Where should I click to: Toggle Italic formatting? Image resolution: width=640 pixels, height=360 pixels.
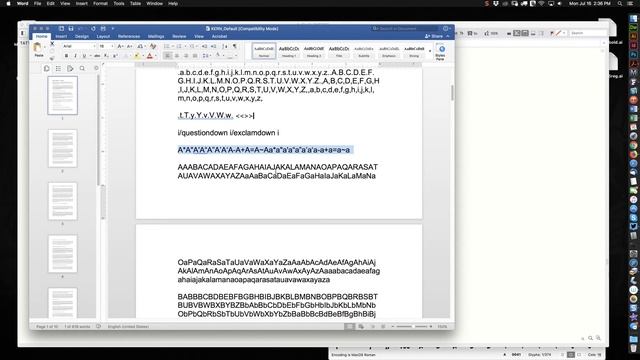click(x=76, y=56)
